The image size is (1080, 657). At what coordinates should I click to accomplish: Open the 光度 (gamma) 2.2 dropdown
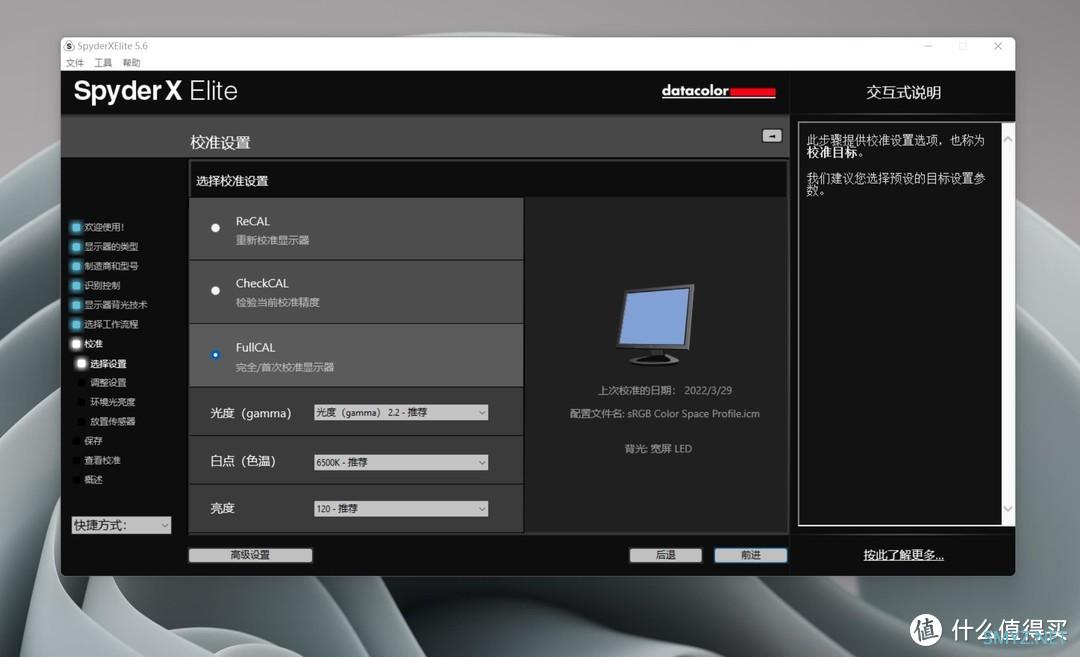click(401, 413)
